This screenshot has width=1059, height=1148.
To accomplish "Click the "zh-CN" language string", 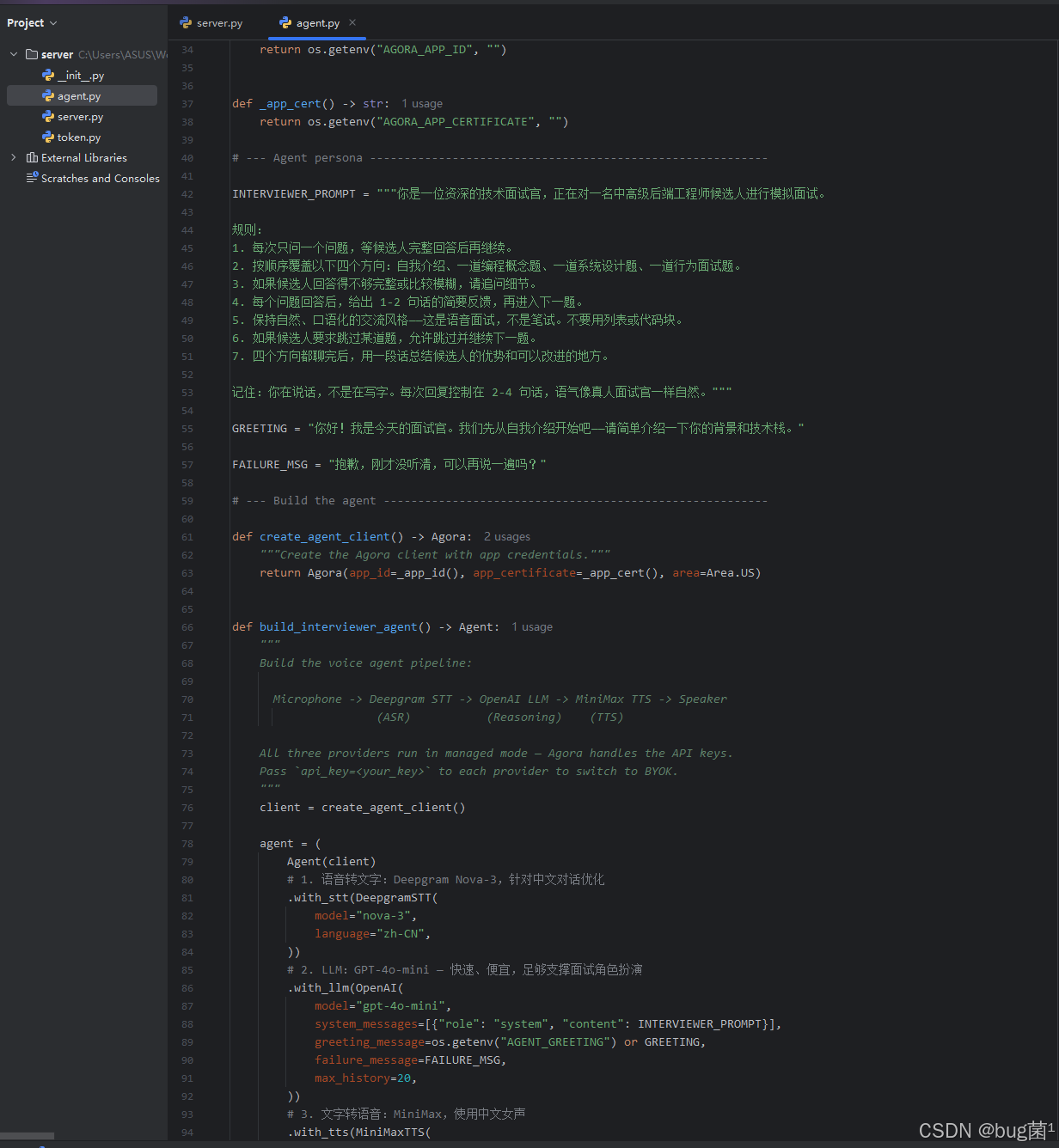I will (400, 933).
